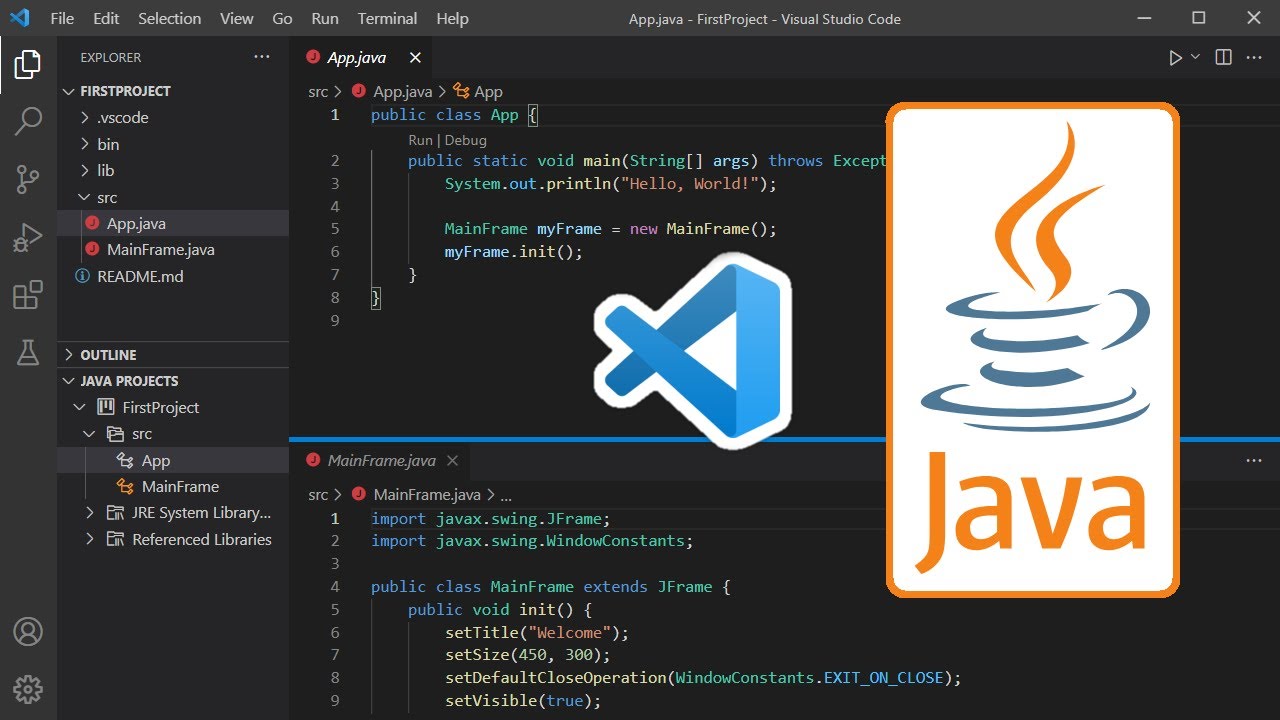Image resolution: width=1280 pixels, height=720 pixels.
Task: Select App class in Java Projects
Action: (x=173, y=460)
